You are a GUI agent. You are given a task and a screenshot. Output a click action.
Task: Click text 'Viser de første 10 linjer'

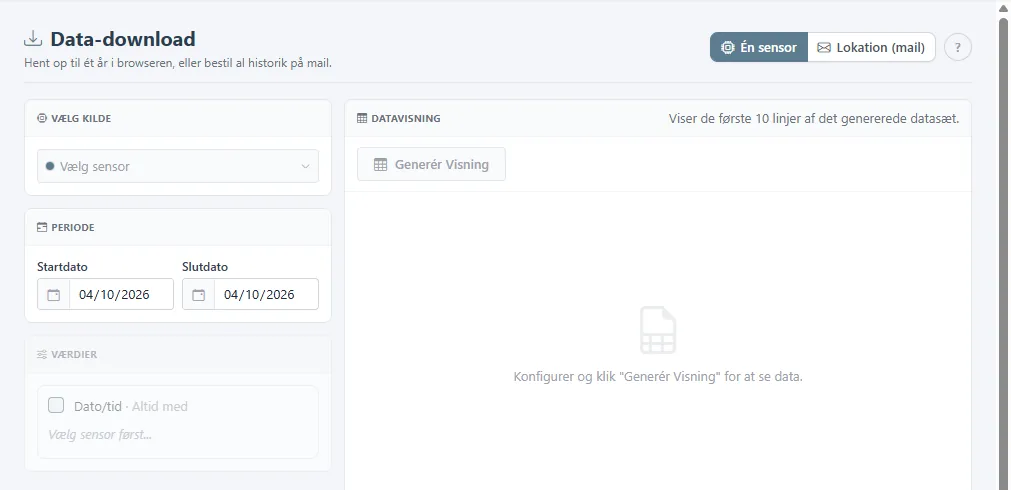tap(814, 119)
